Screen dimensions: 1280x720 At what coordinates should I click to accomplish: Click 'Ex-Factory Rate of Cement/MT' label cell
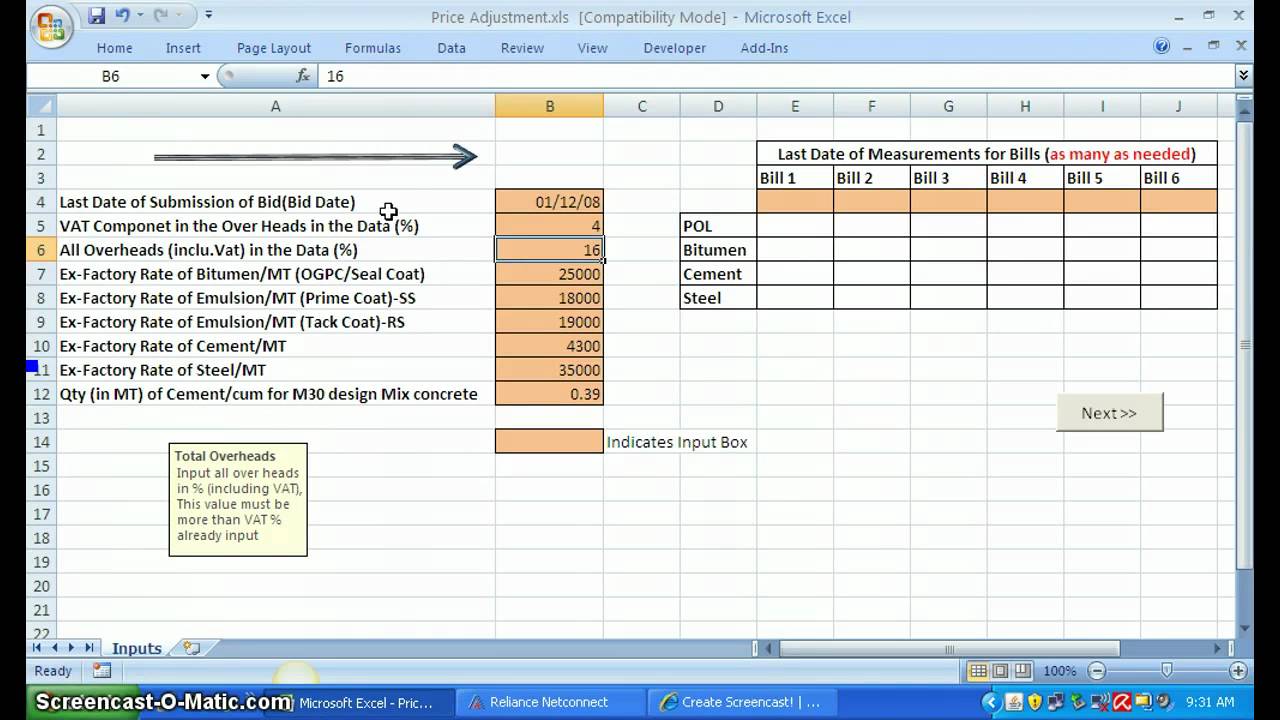pyautogui.click(x=275, y=346)
